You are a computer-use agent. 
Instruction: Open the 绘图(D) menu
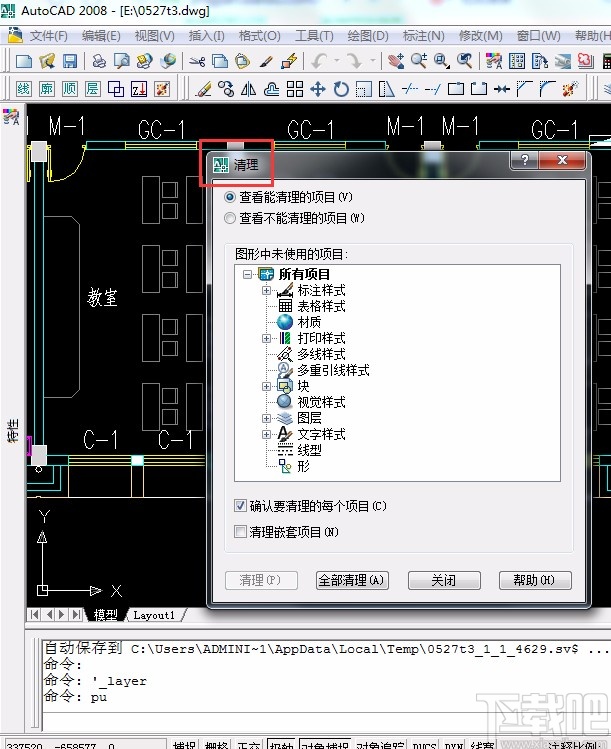(368, 36)
